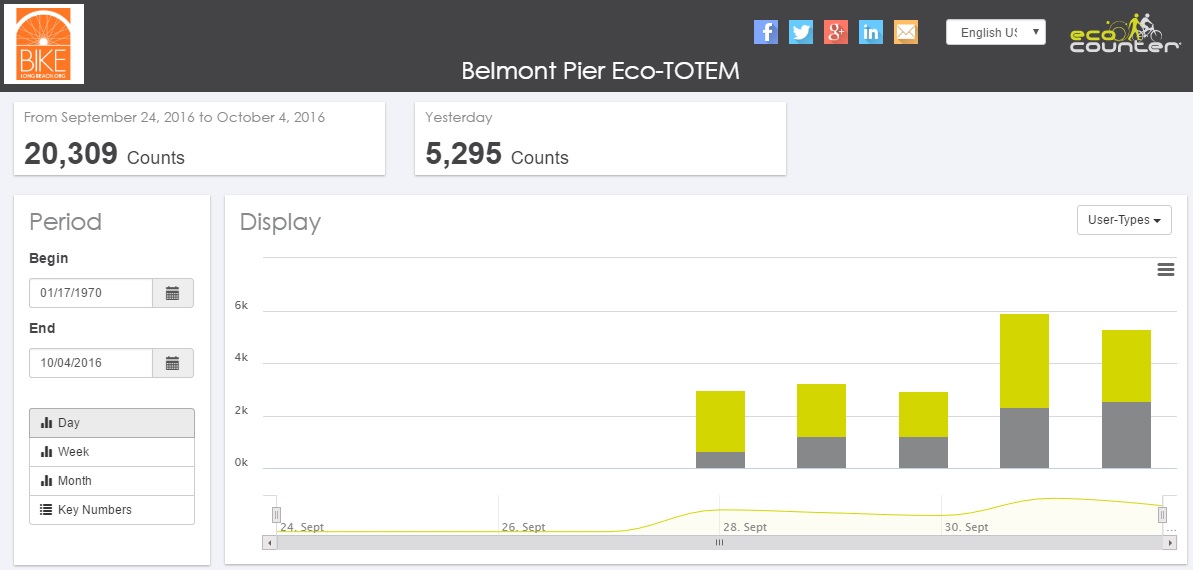Screen dimensions: 1193x570
Task: Expand the User-Types dropdown
Action: pyautogui.click(x=1123, y=220)
